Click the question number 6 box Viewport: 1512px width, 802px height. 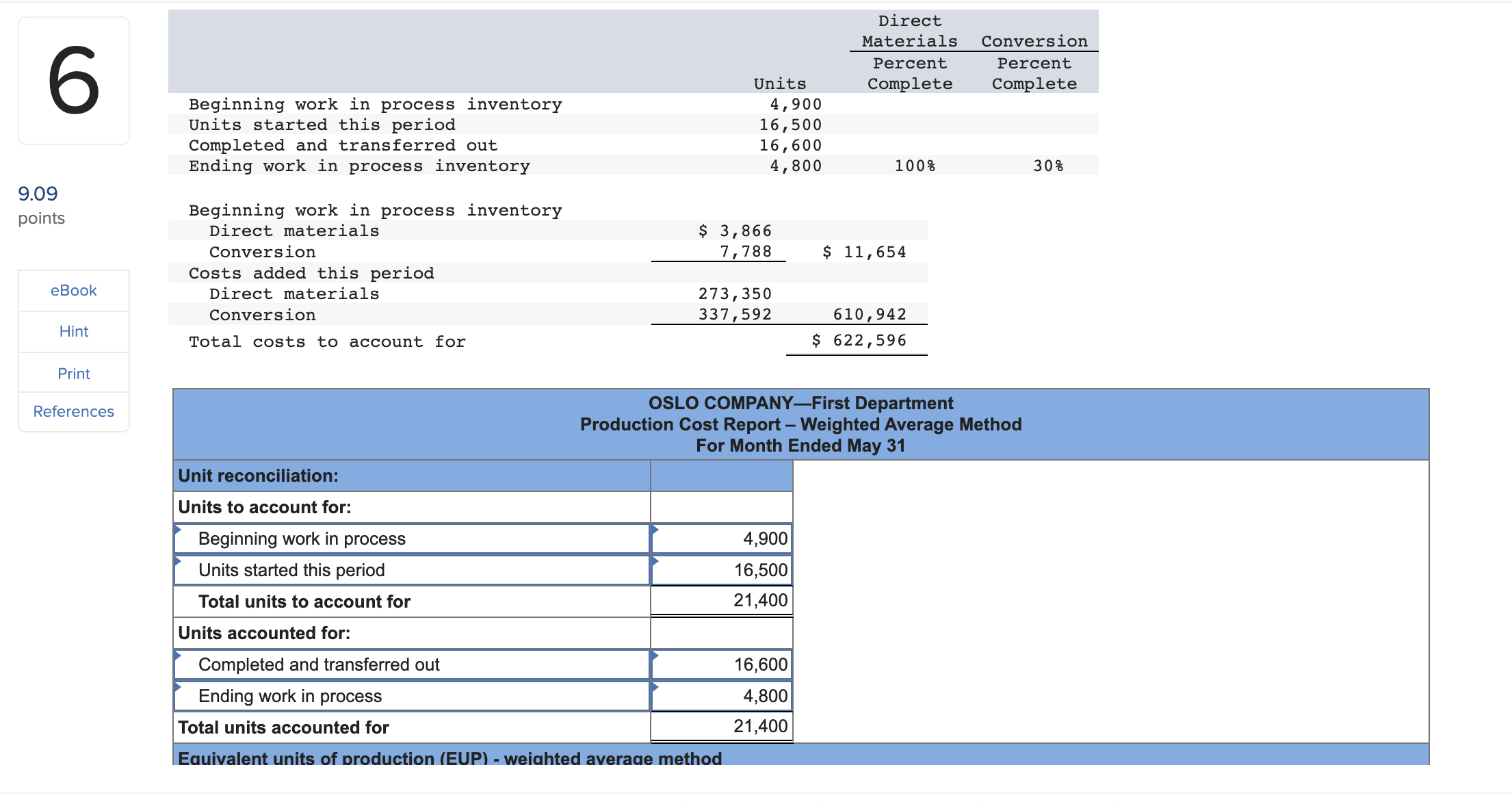pos(74,81)
